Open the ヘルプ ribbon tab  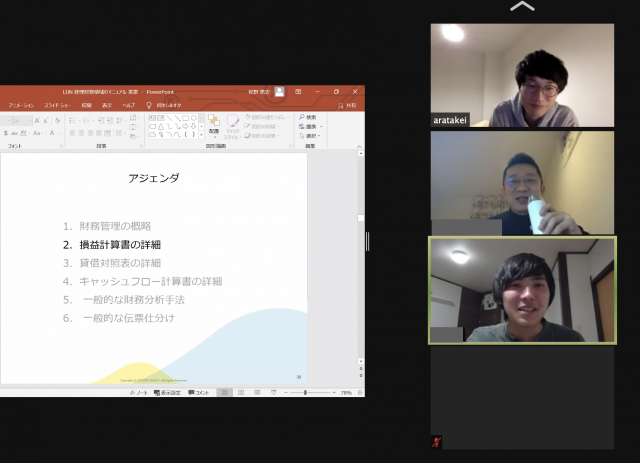(x=129, y=105)
